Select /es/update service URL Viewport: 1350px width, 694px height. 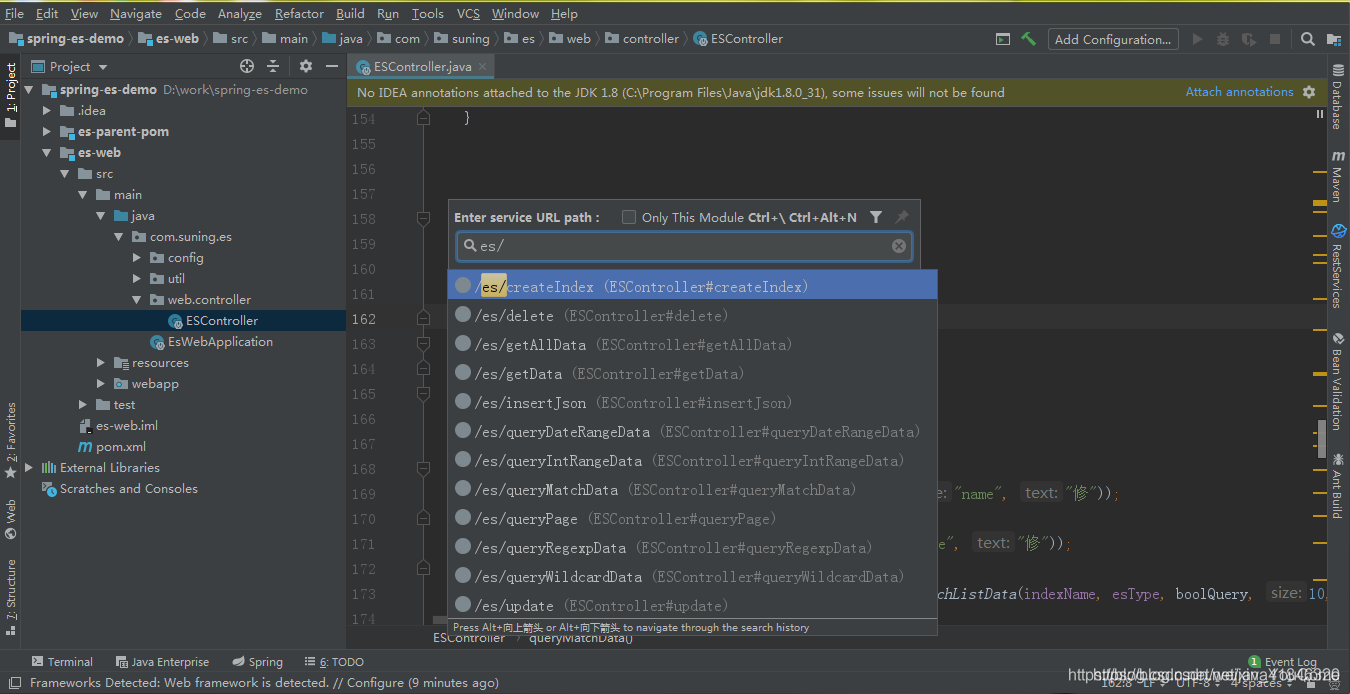692,605
